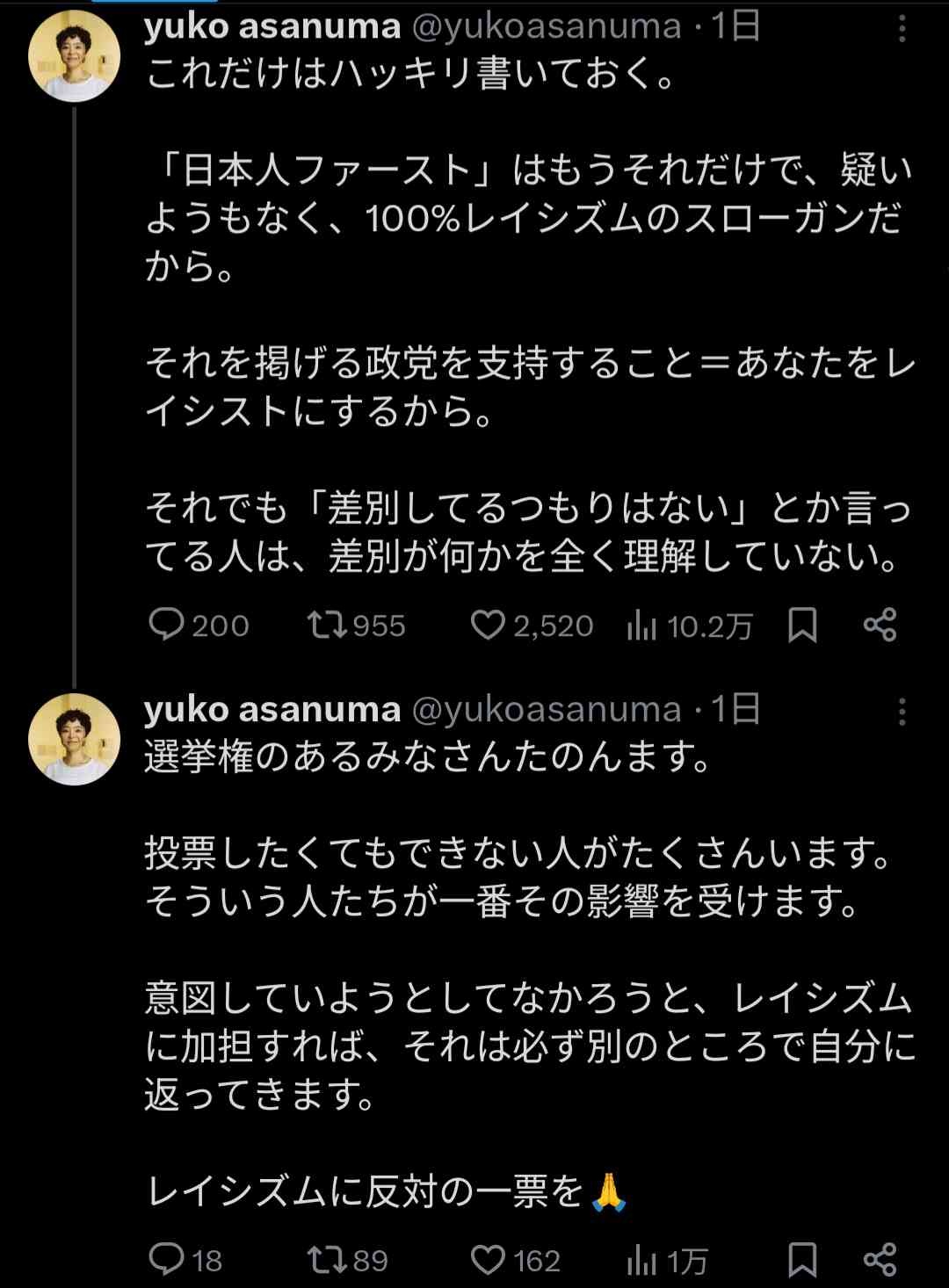
Task: View analytics of the second tweet (1万)
Action: pos(642,1261)
